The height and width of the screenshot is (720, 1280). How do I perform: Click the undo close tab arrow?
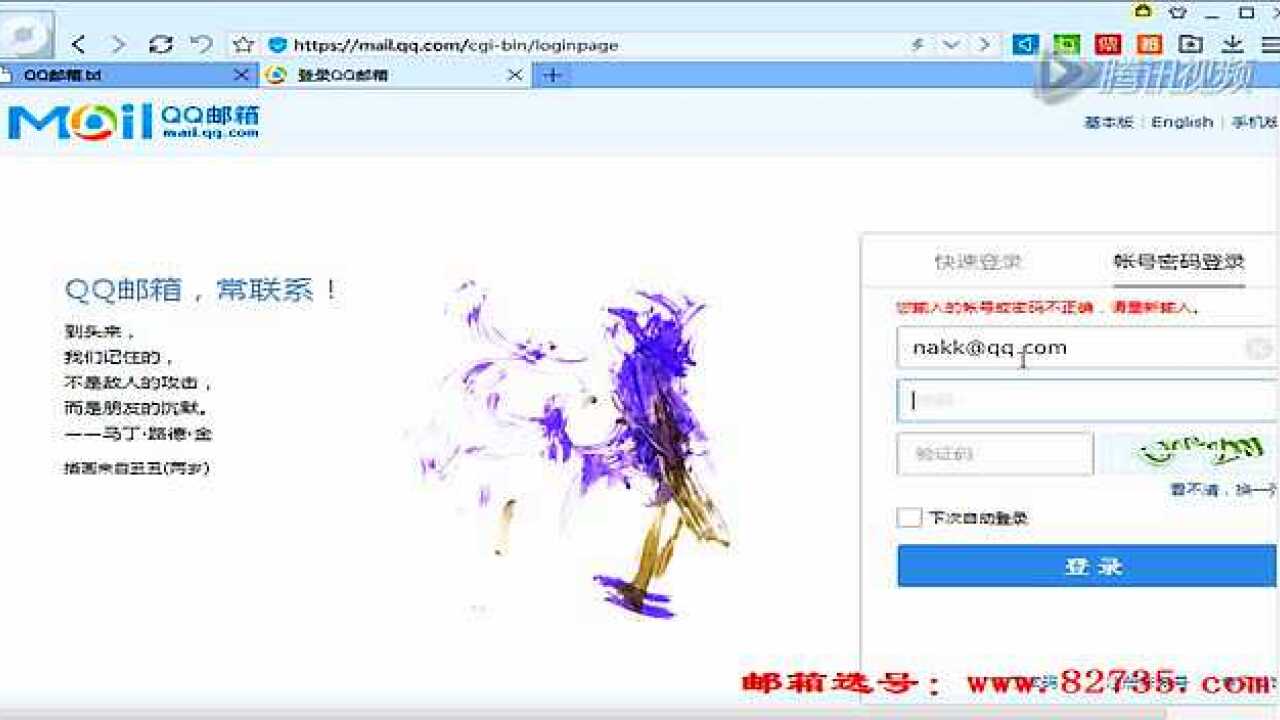pos(202,44)
